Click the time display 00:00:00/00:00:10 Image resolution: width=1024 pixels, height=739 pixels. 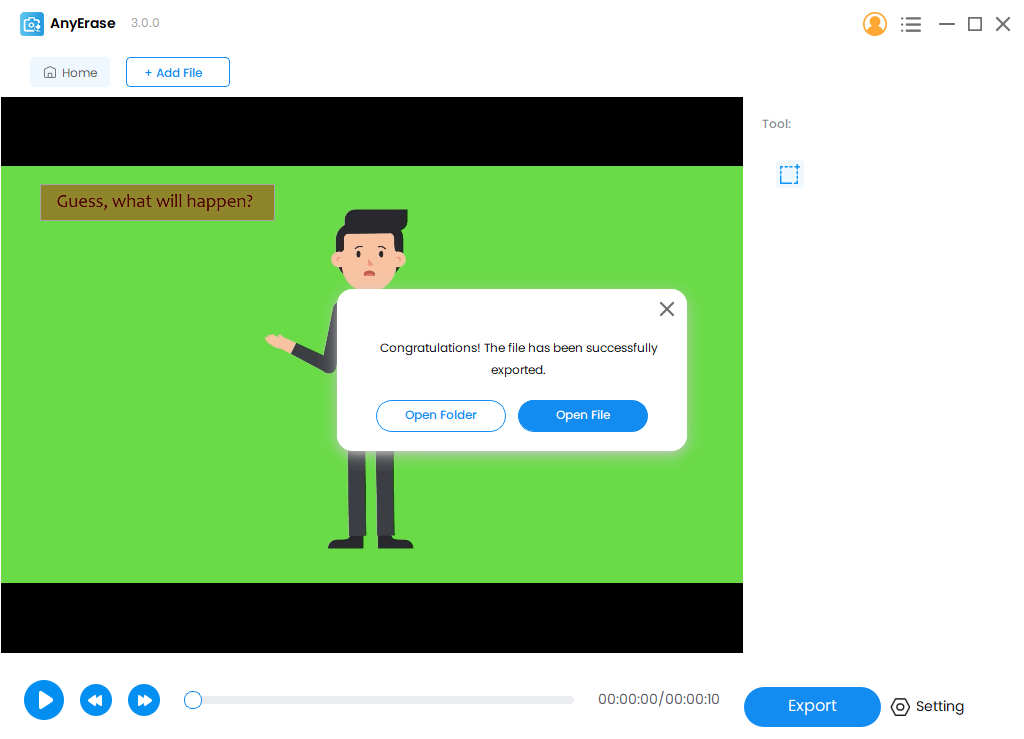click(658, 699)
